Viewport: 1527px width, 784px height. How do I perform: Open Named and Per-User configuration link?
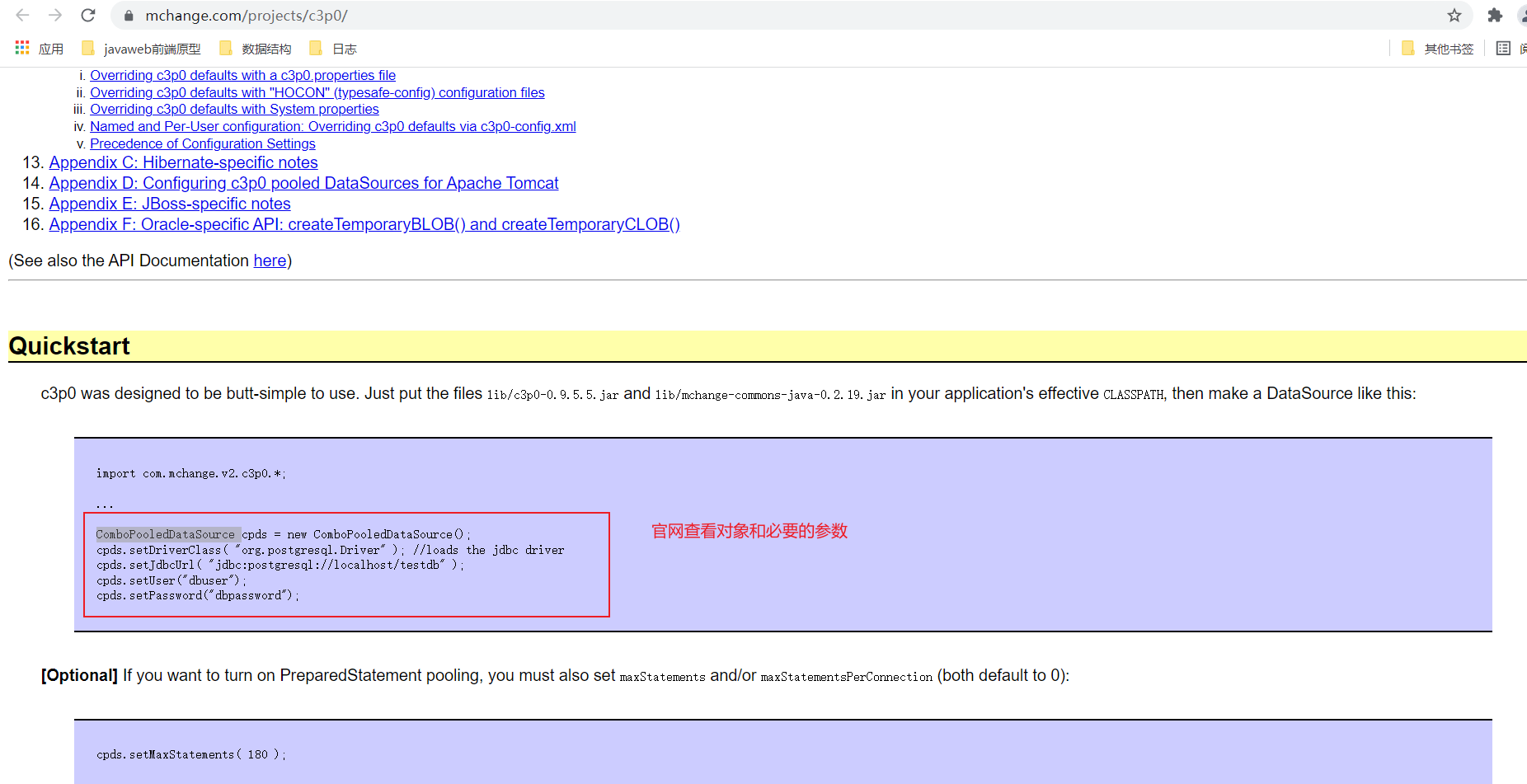(333, 126)
